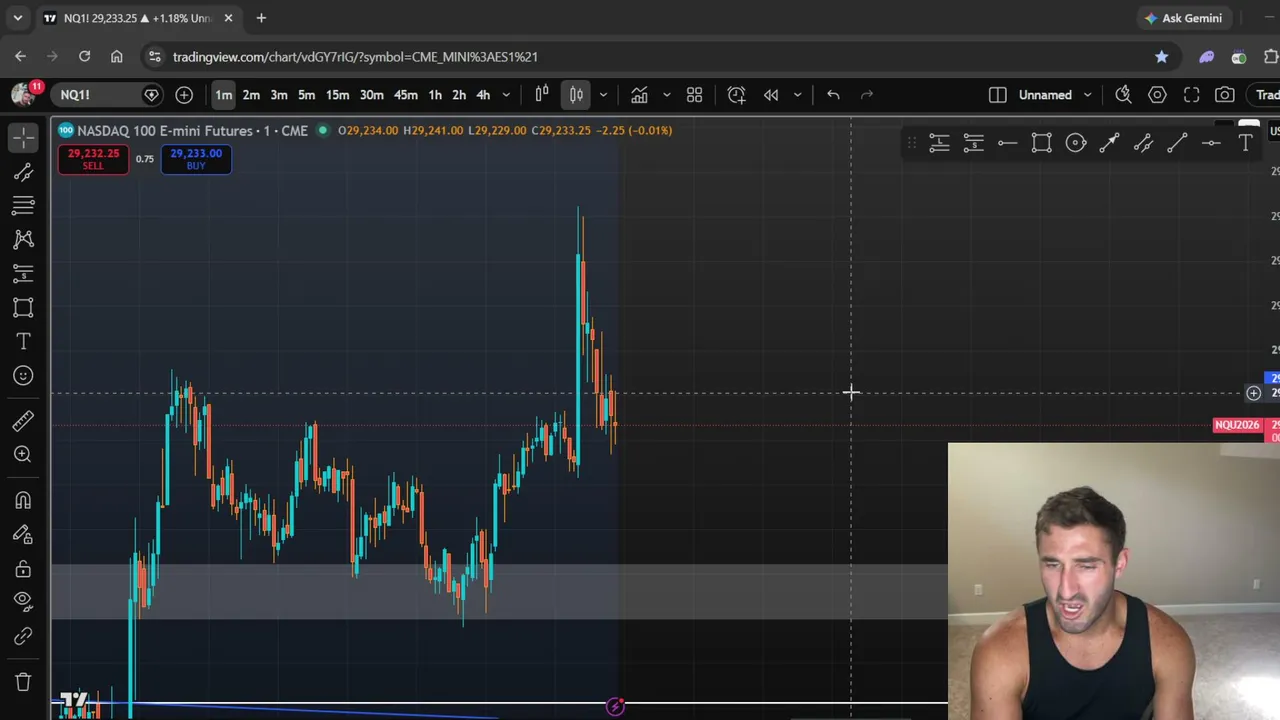Open the emoji and icons tool
Screen dimensions: 1280x720
[x=23, y=375]
